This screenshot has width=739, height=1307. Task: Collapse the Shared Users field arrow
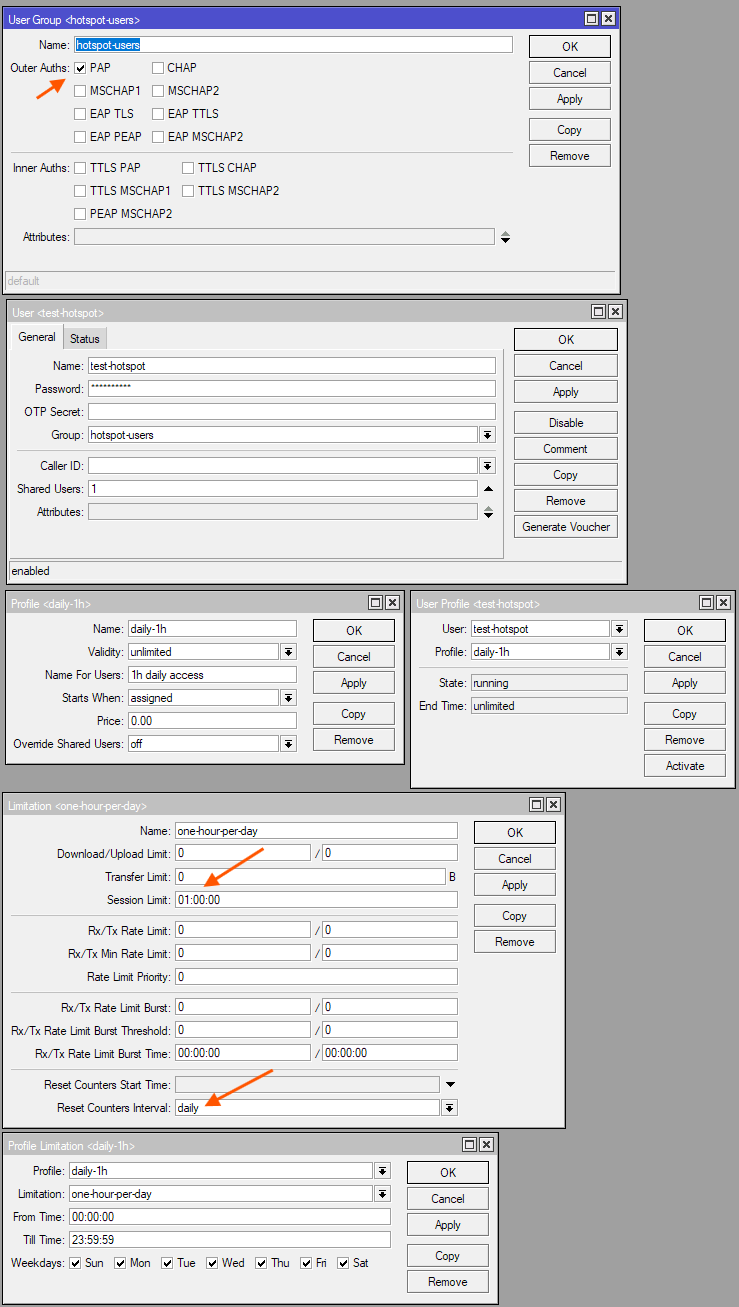(x=488, y=489)
